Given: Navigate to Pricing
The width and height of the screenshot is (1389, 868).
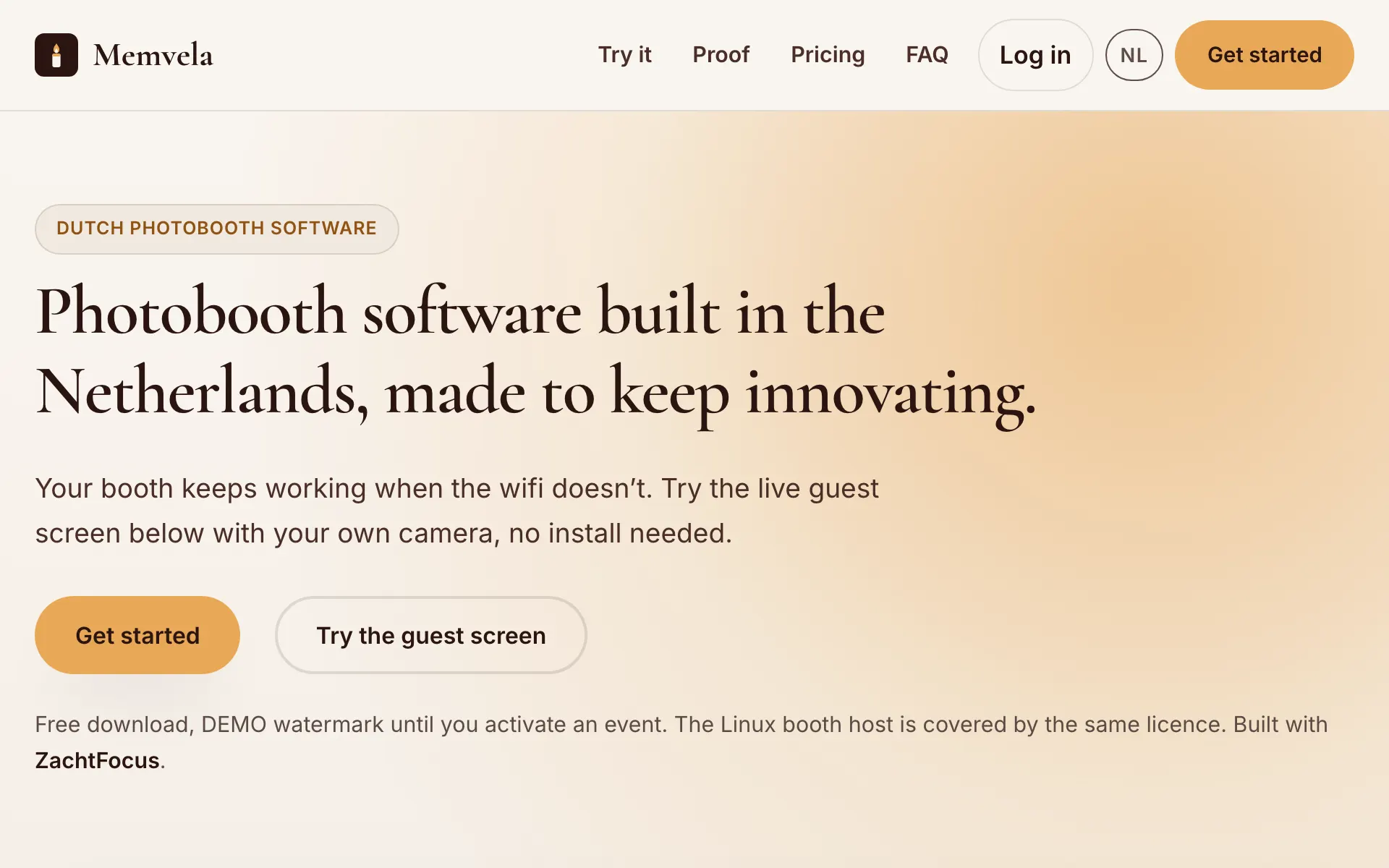Looking at the screenshot, I should [x=828, y=55].
